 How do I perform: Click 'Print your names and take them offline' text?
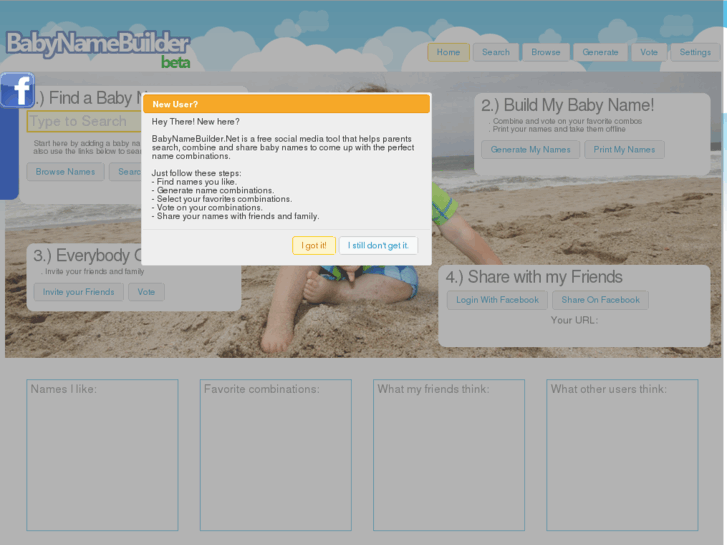click(x=559, y=129)
